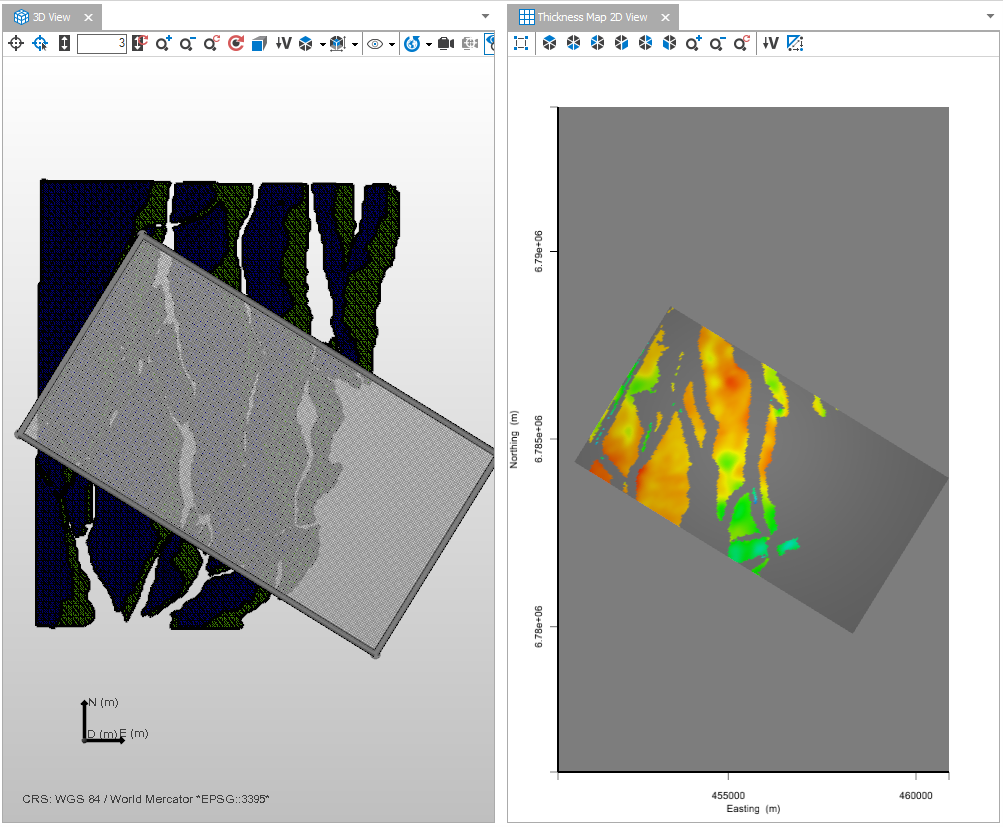Click the zoom in icon in Thickness Map view

pos(694,43)
